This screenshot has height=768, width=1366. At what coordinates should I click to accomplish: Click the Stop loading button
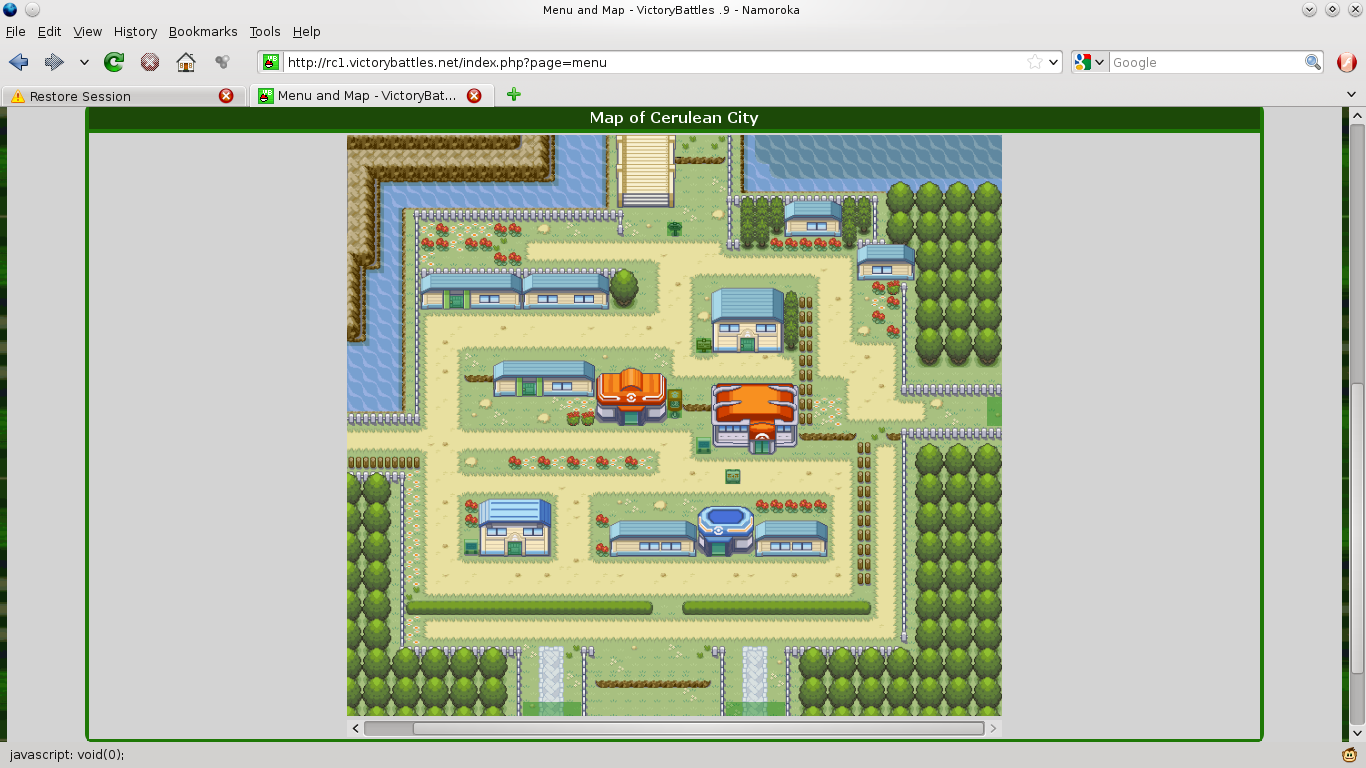pos(150,62)
